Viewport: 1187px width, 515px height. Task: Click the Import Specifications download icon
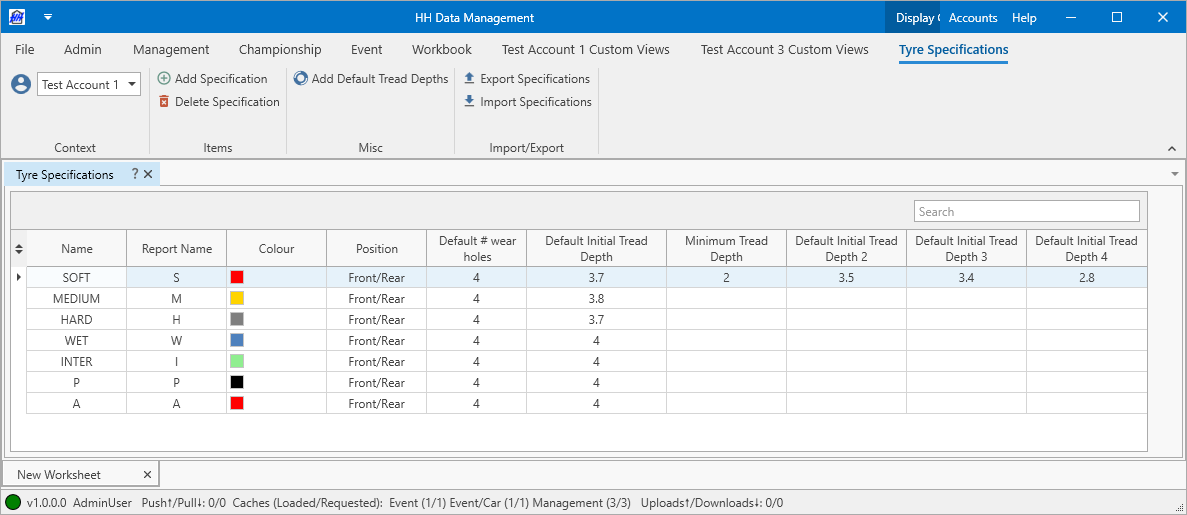coord(469,102)
